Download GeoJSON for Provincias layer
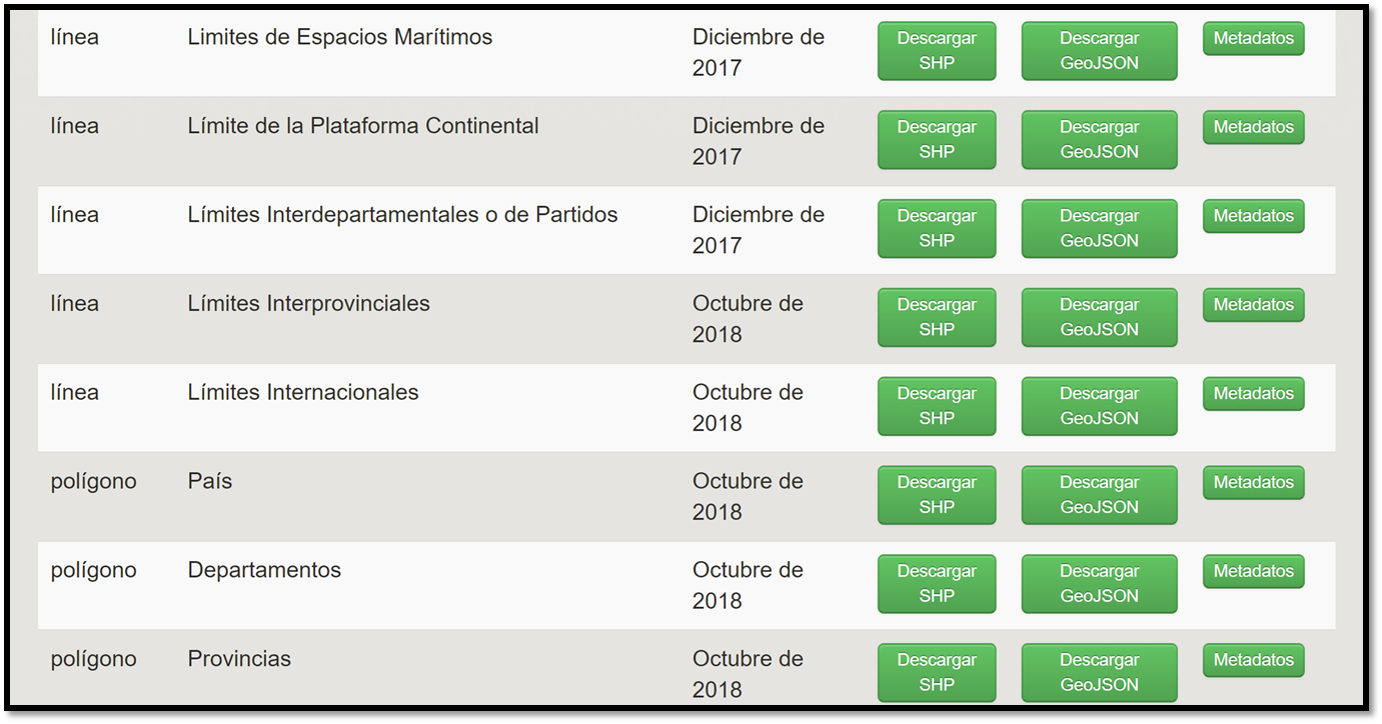This screenshot has height=724, width=1382. tap(1098, 672)
